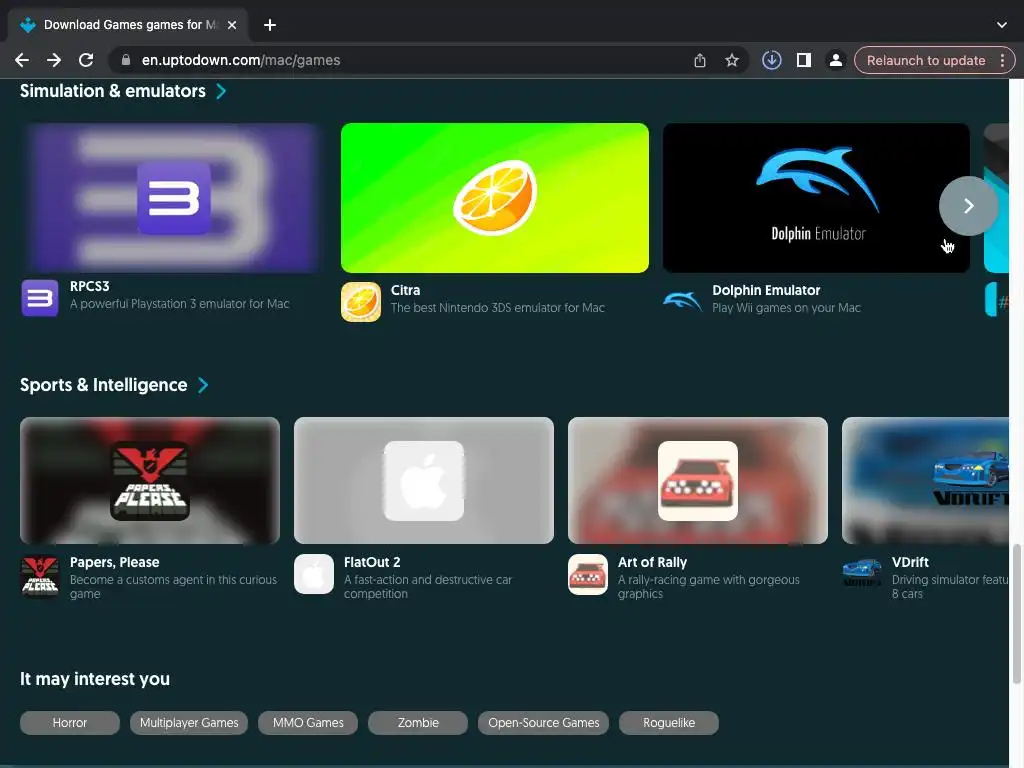Open the RPCS3 title link
The height and width of the screenshot is (768, 1024).
89,286
